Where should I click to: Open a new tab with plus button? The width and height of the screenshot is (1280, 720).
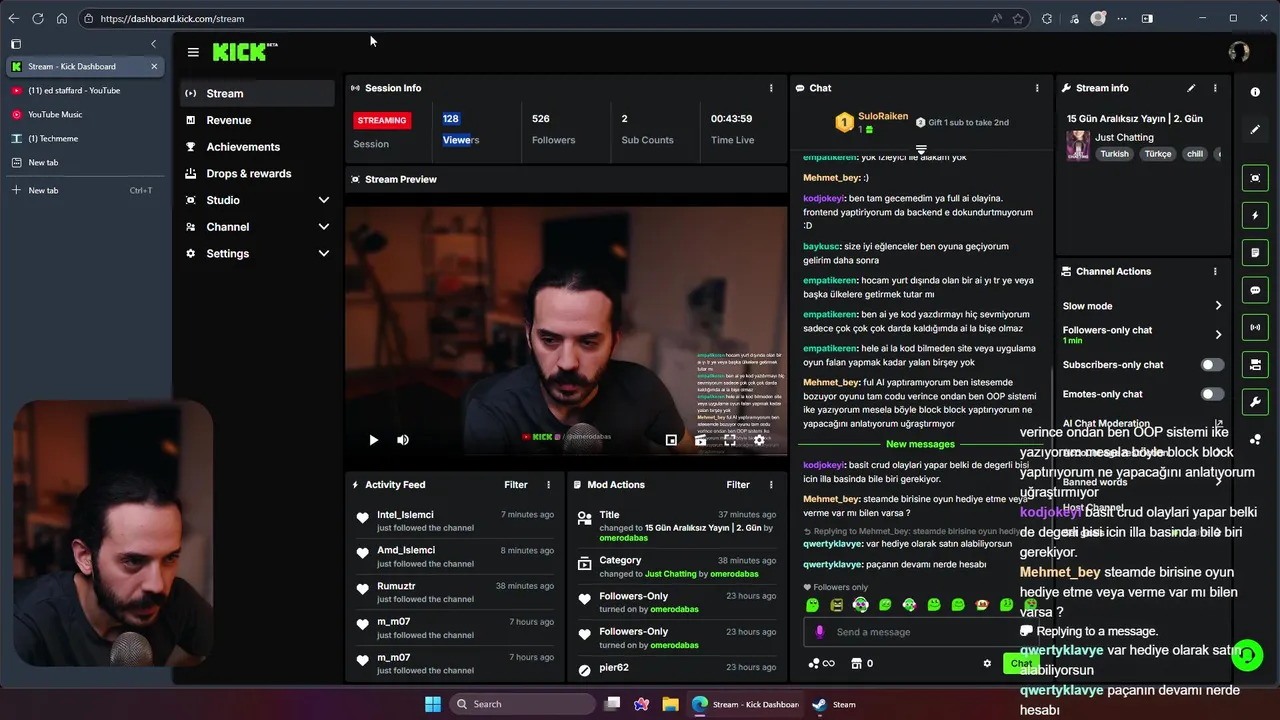tap(84, 190)
